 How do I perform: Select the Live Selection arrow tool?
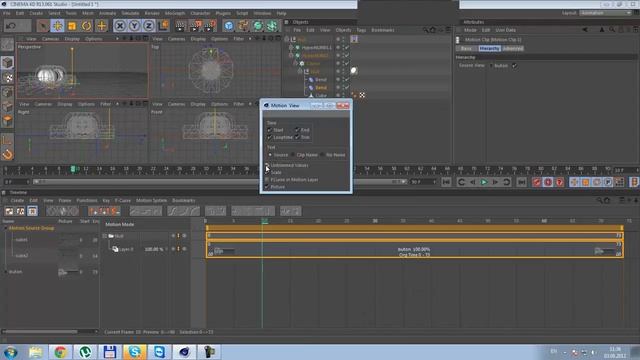[42, 26]
